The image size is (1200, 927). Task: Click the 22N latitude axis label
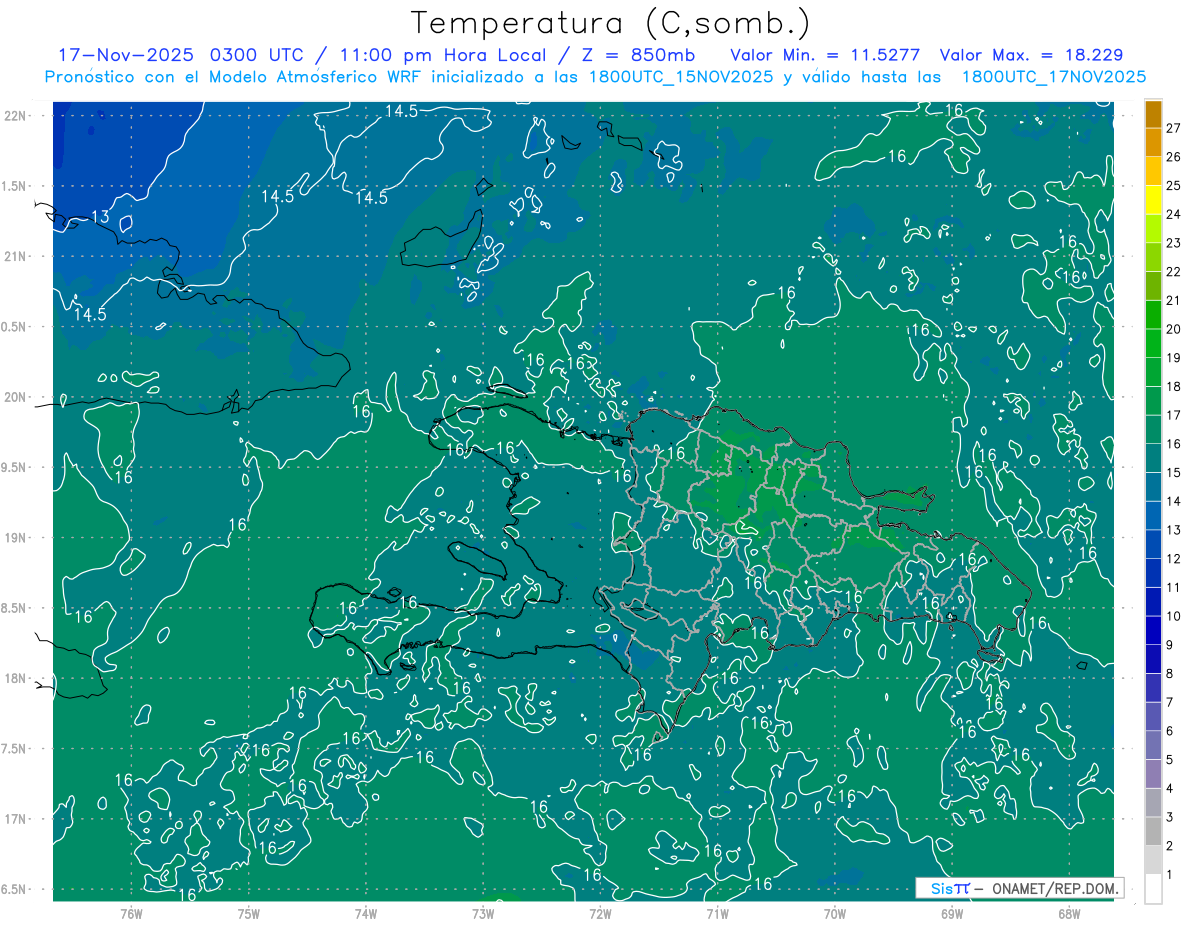(15, 115)
